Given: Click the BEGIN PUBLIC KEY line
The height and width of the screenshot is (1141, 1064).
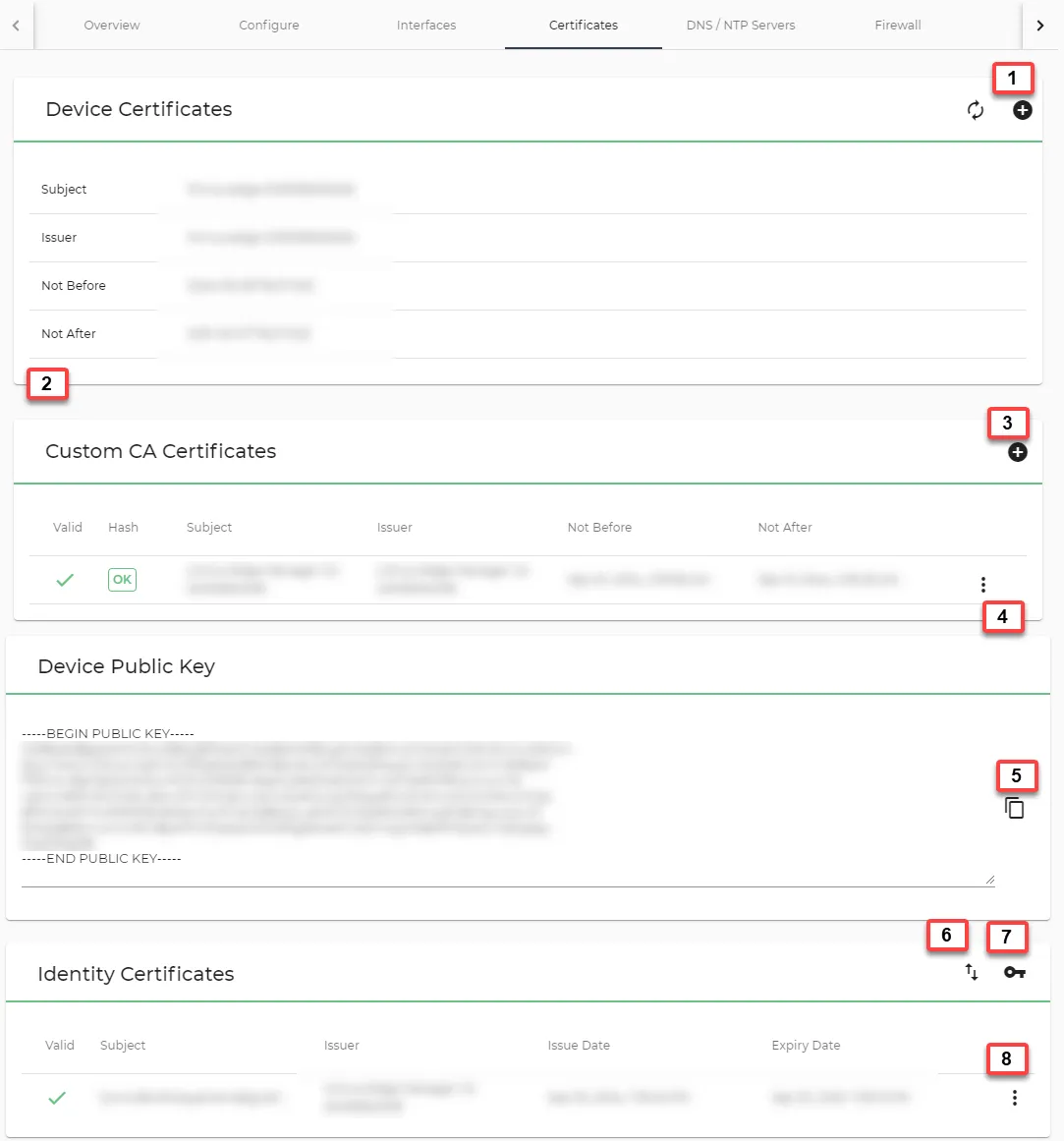Looking at the screenshot, I should pos(108,733).
